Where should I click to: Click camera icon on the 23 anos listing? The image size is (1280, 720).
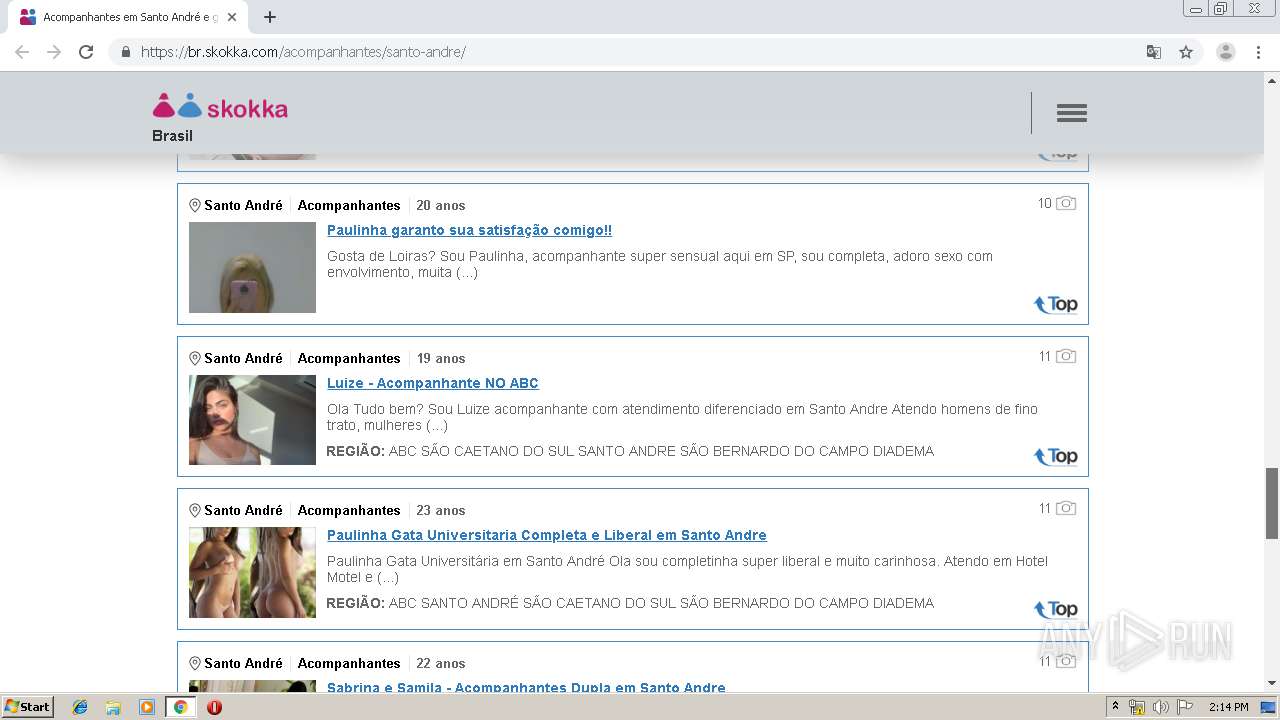pos(1066,508)
